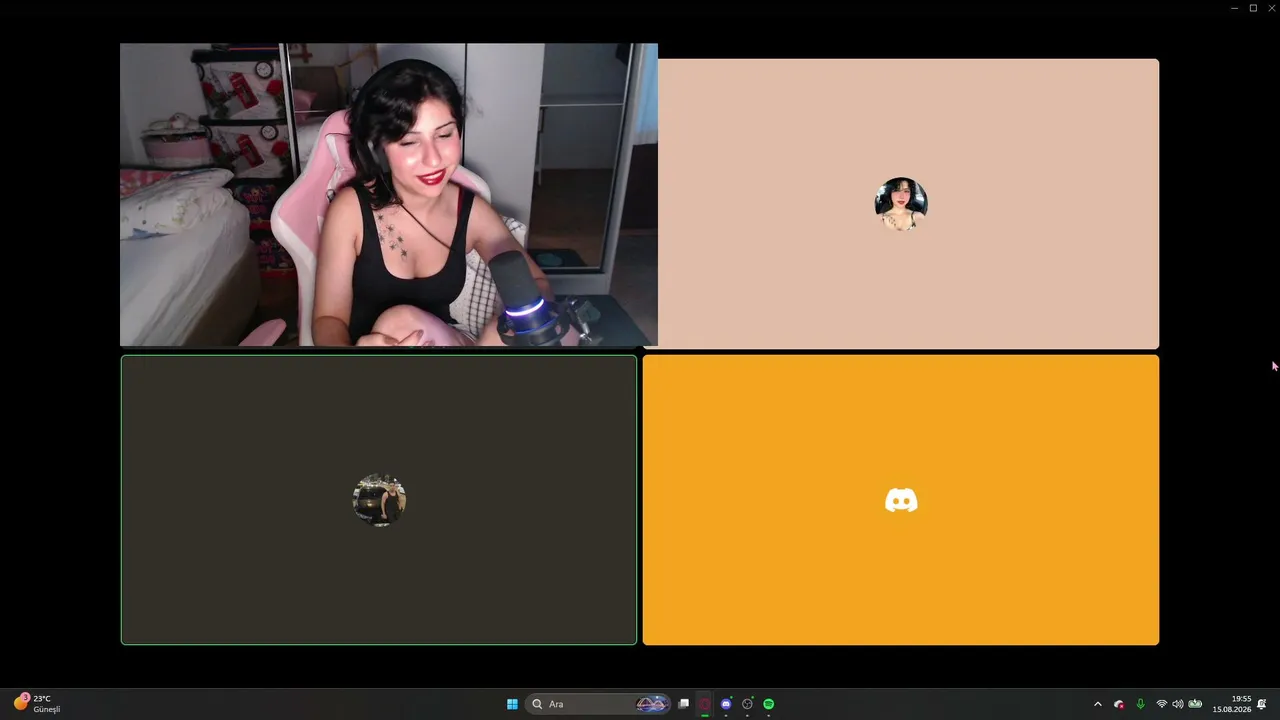
Task: Open the circular app icon beside Spotify
Action: (747, 704)
